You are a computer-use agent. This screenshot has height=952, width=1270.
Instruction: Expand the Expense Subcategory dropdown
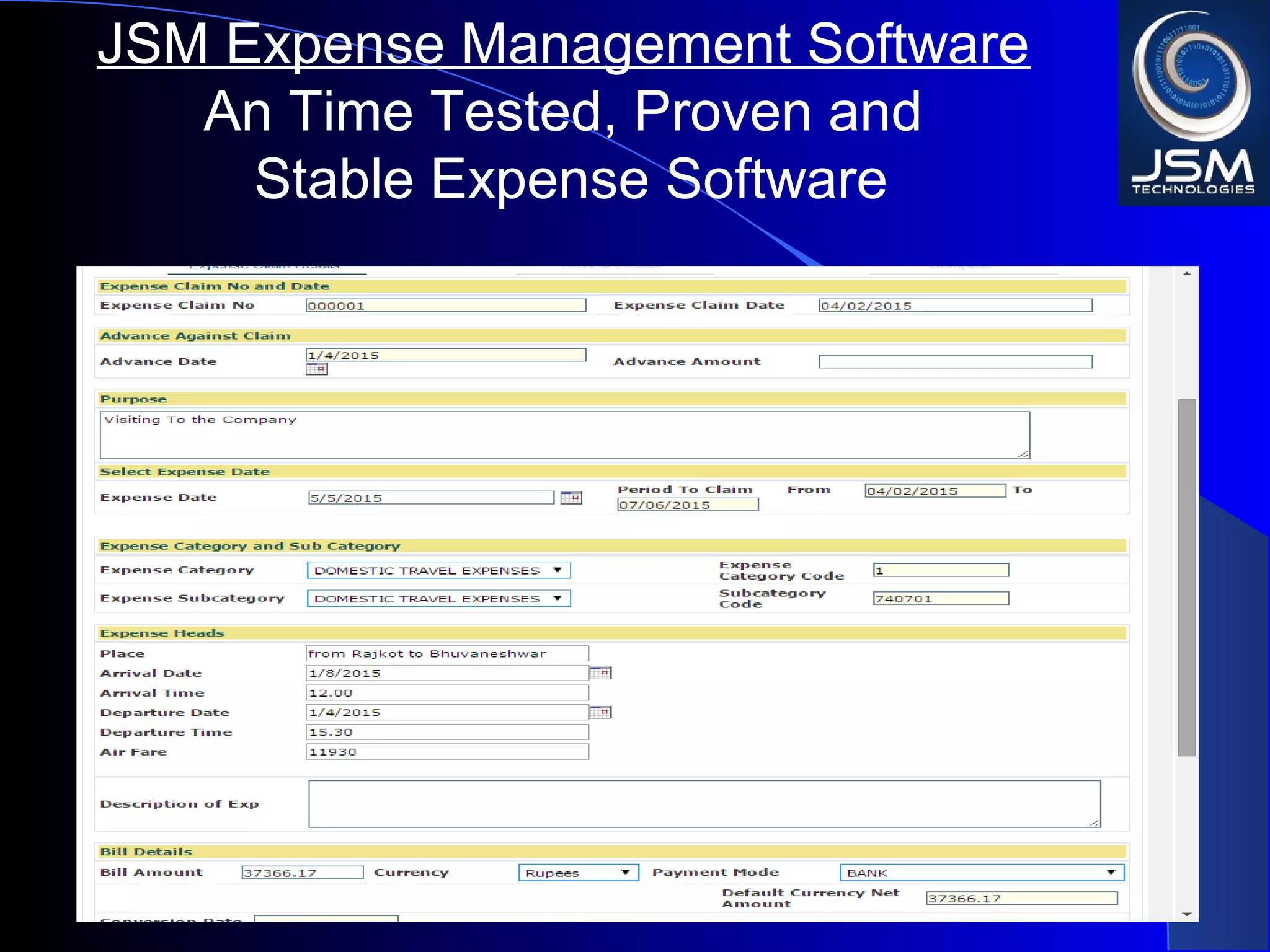tap(438, 599)
